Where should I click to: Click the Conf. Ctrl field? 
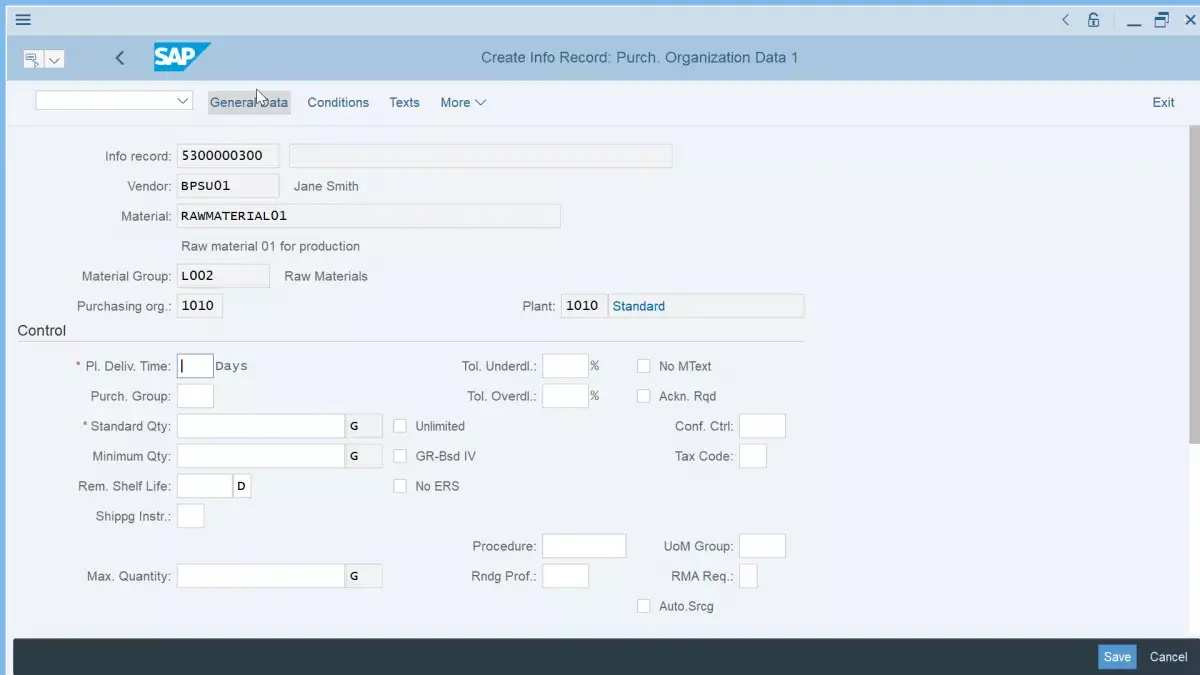(762, 426)
